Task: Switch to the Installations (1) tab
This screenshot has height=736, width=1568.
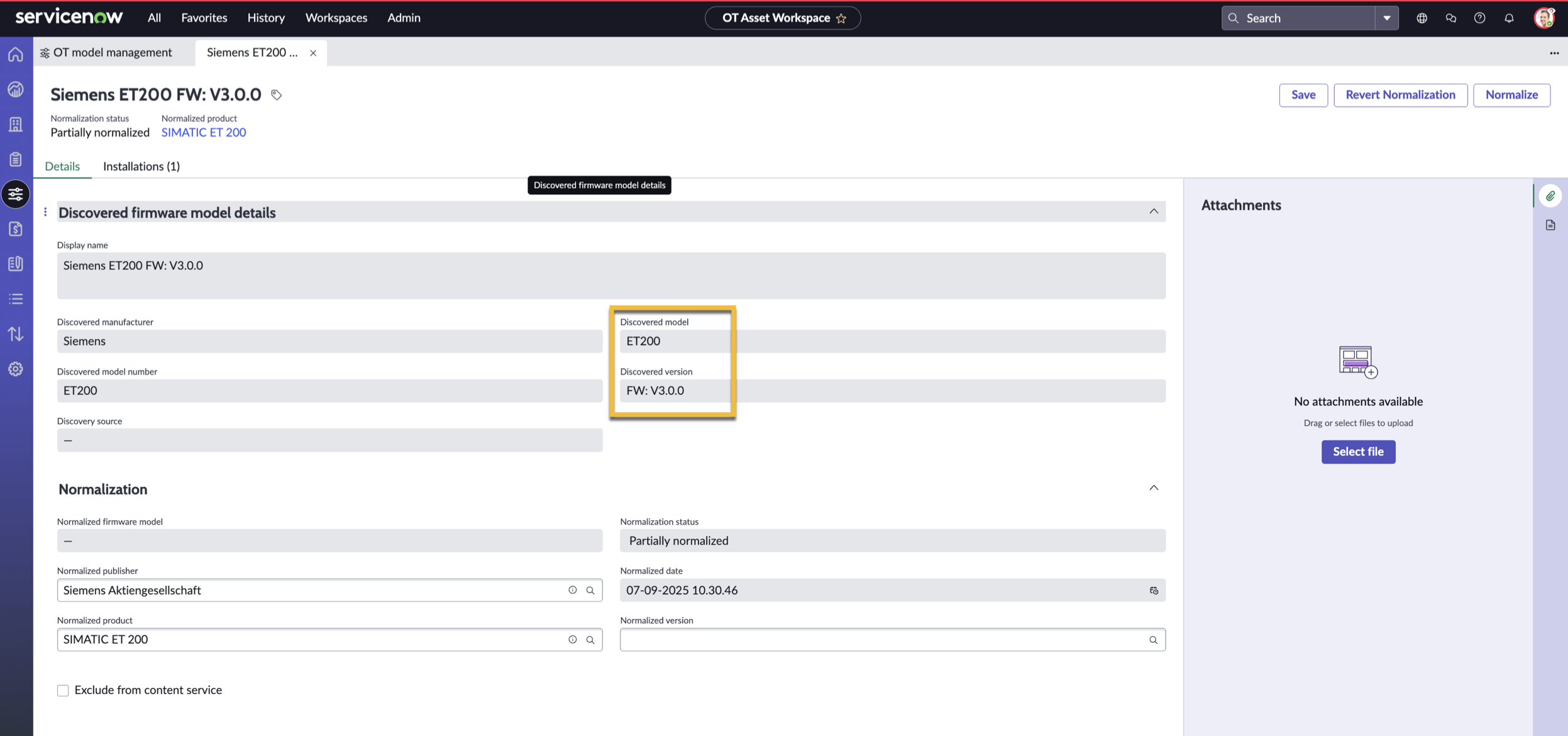Action: tap(141, 166)
